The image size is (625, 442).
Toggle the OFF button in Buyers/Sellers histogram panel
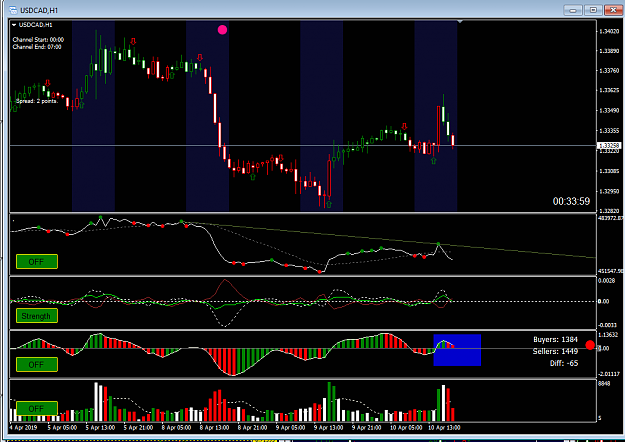(37, 364)
